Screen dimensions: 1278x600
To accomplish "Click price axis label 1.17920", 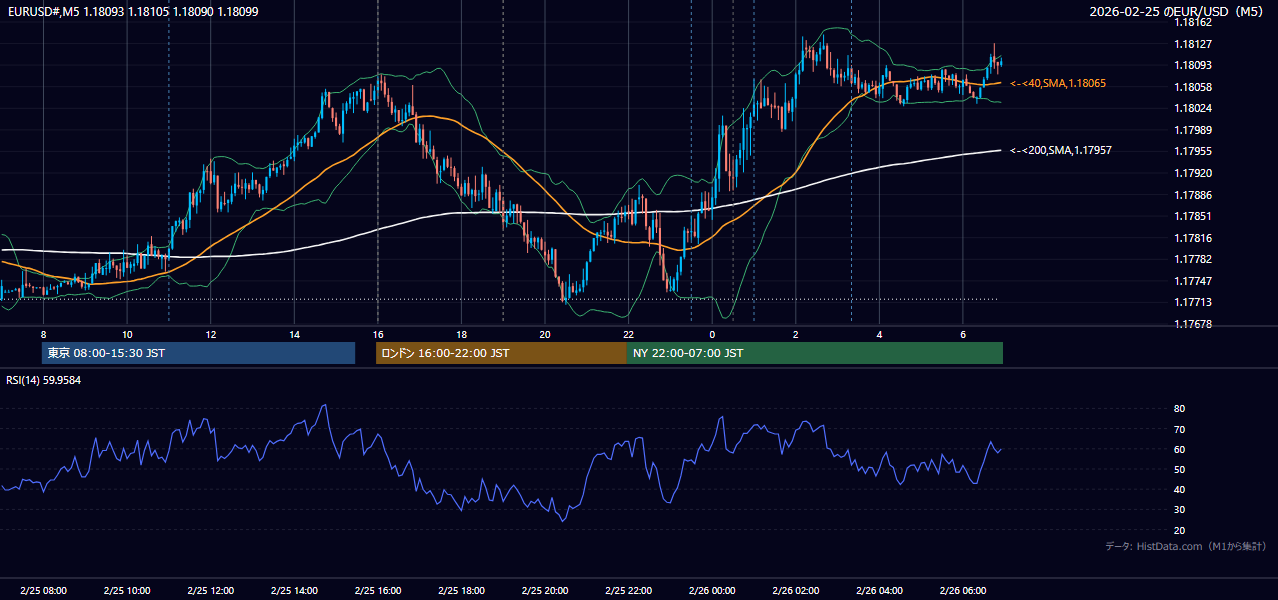I will tap(1194, 173).
